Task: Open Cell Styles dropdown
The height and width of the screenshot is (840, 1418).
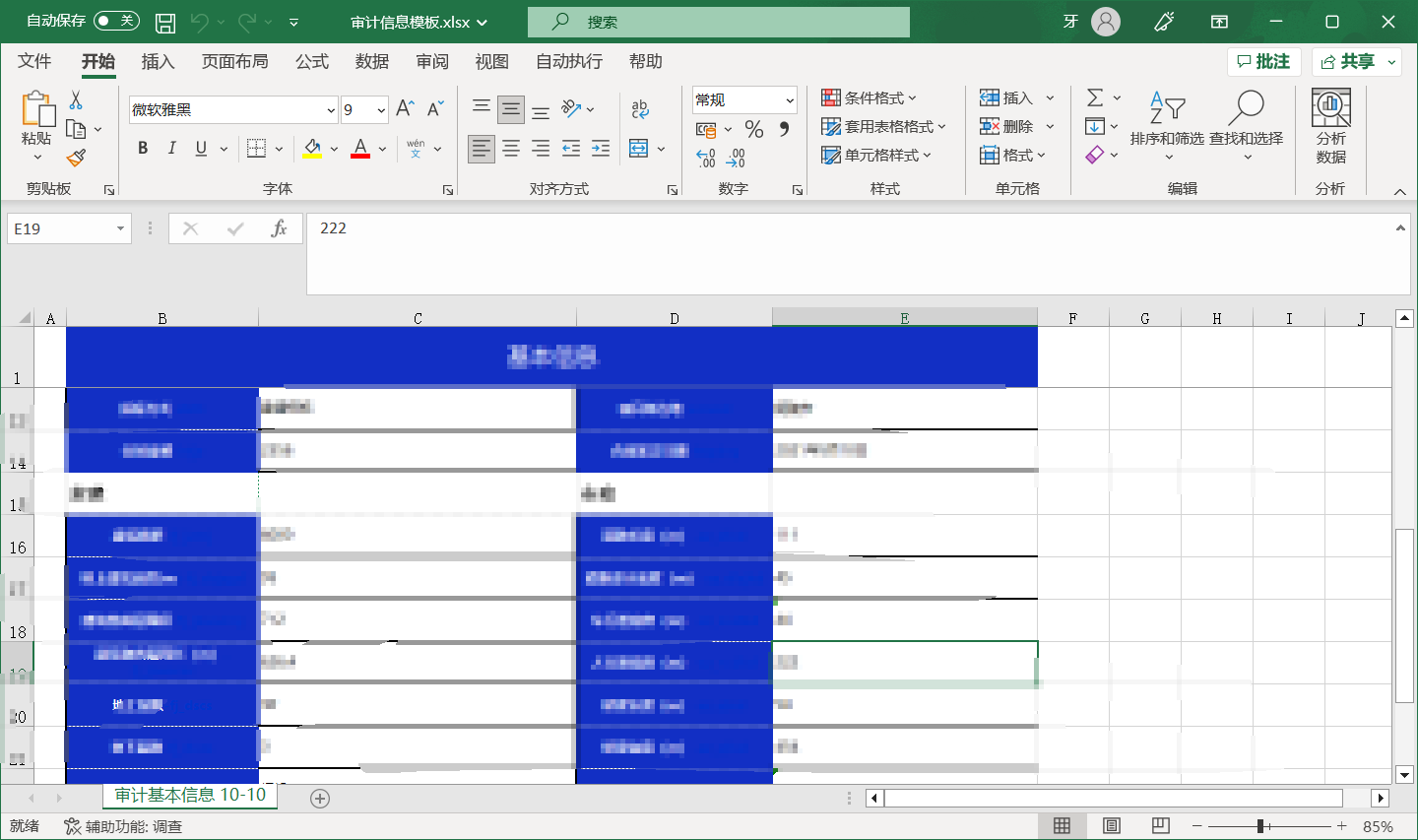Action: (x=875, y=155)
